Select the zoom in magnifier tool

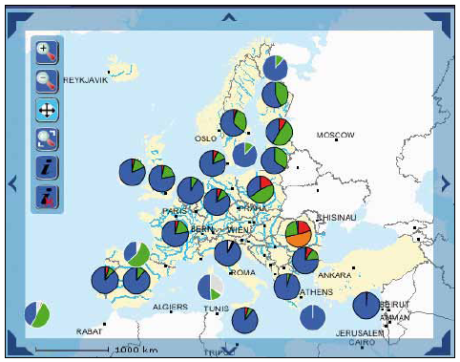[x=47, y=52]
